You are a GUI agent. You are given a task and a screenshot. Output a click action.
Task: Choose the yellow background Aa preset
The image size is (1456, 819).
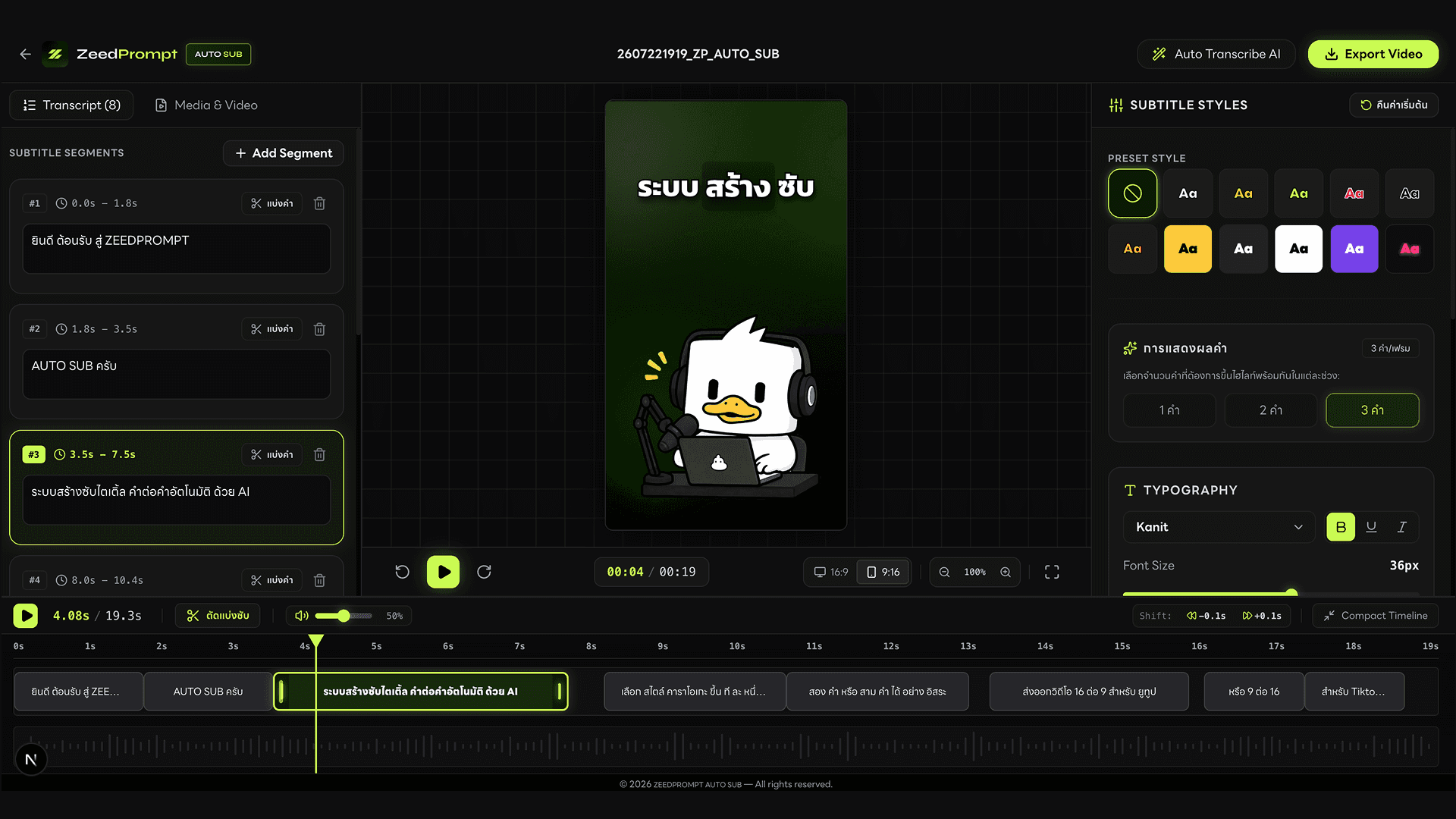pyautogui.click(x=1188, y=249)
